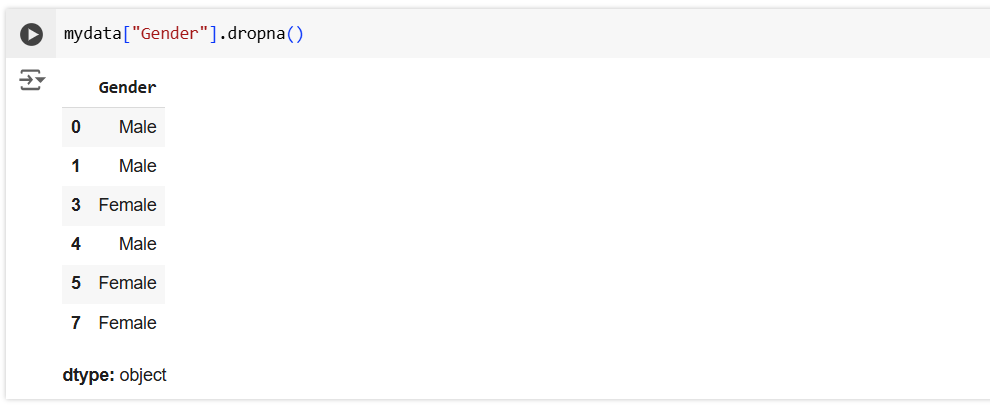Click the dtype: object label

114,376
